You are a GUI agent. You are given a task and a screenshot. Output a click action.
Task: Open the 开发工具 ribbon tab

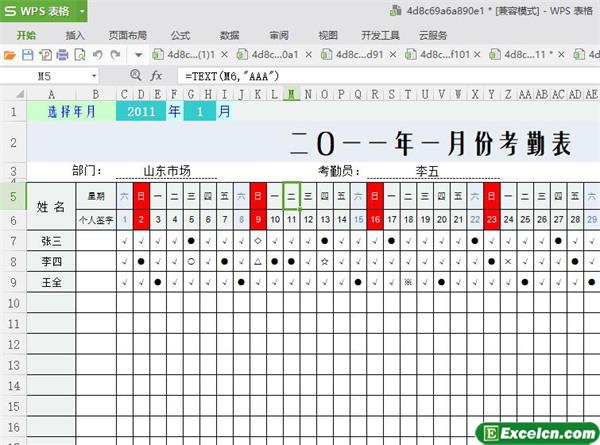(380, 36)
